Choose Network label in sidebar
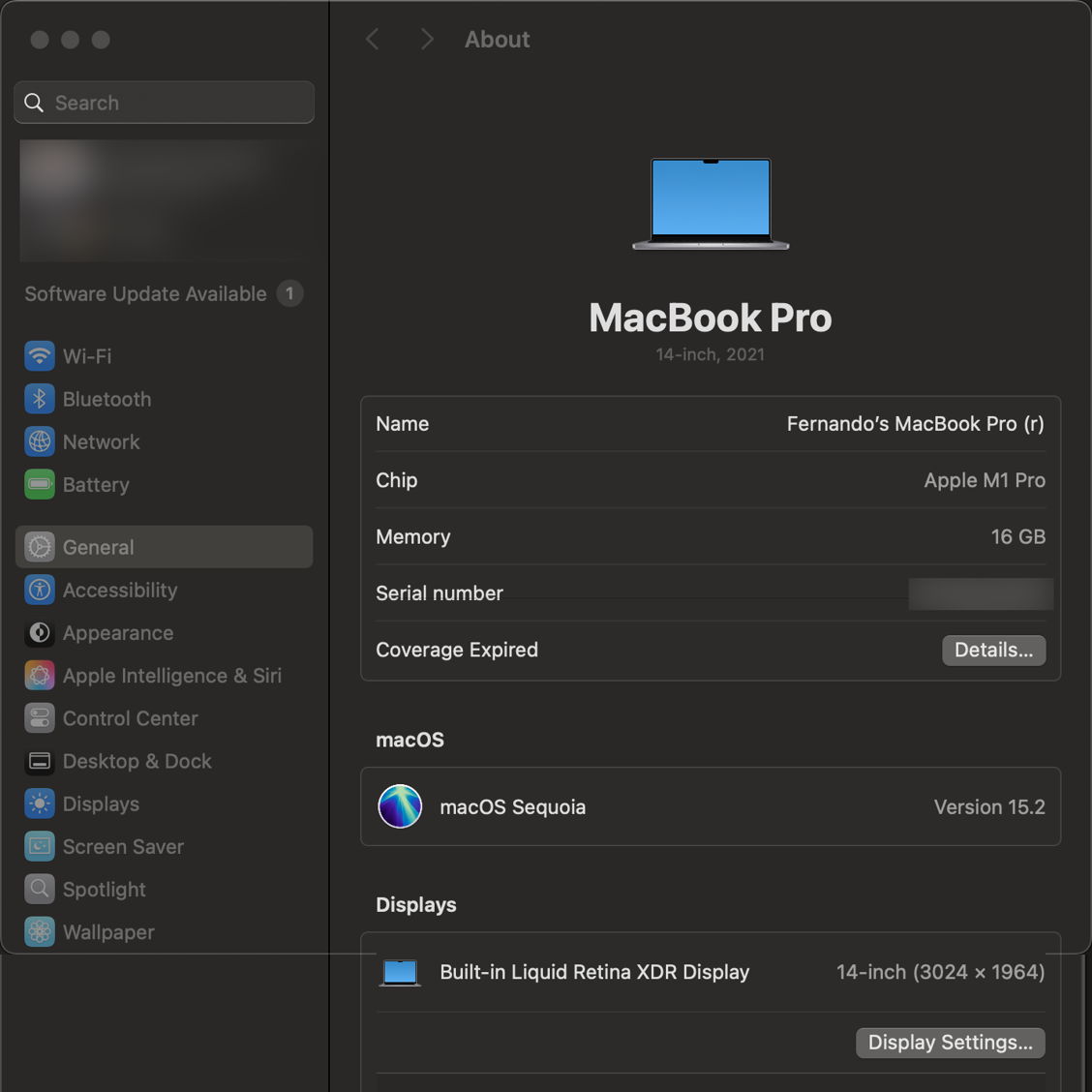The height and width of the screenshot is (1092, 1092). click(x=101, y=441)
